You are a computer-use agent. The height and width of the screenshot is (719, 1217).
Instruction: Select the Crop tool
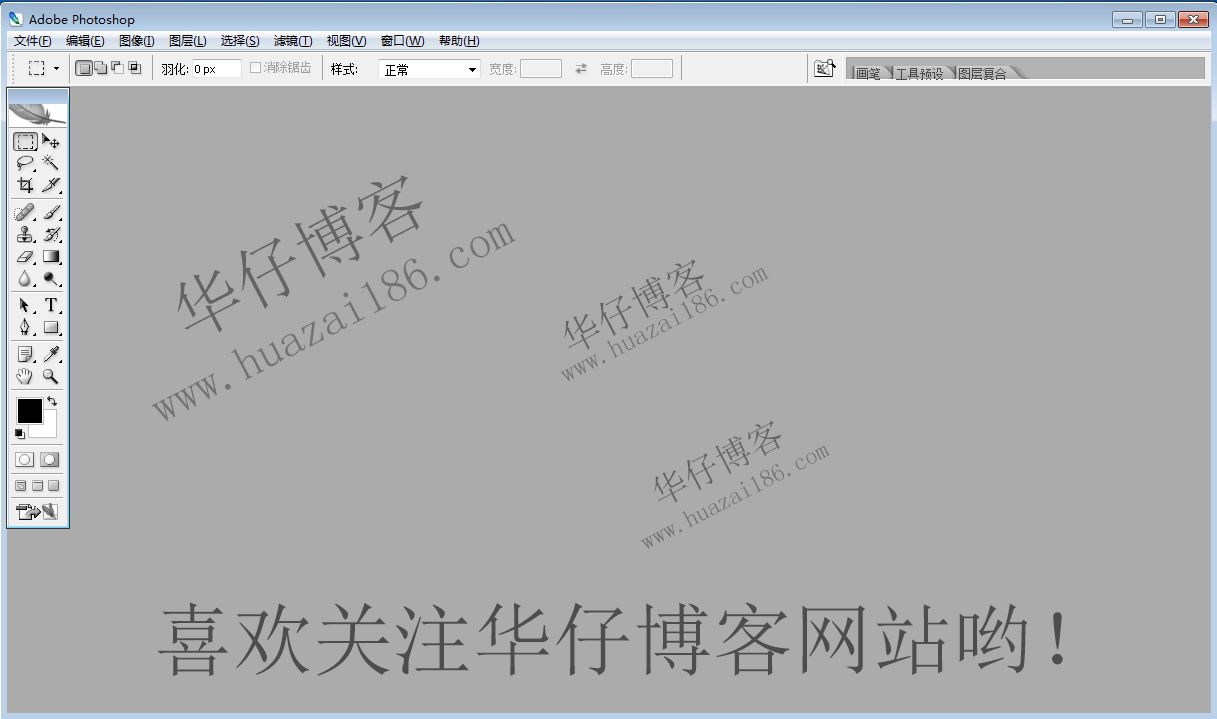pyautogui.click(x=25, y=184)
